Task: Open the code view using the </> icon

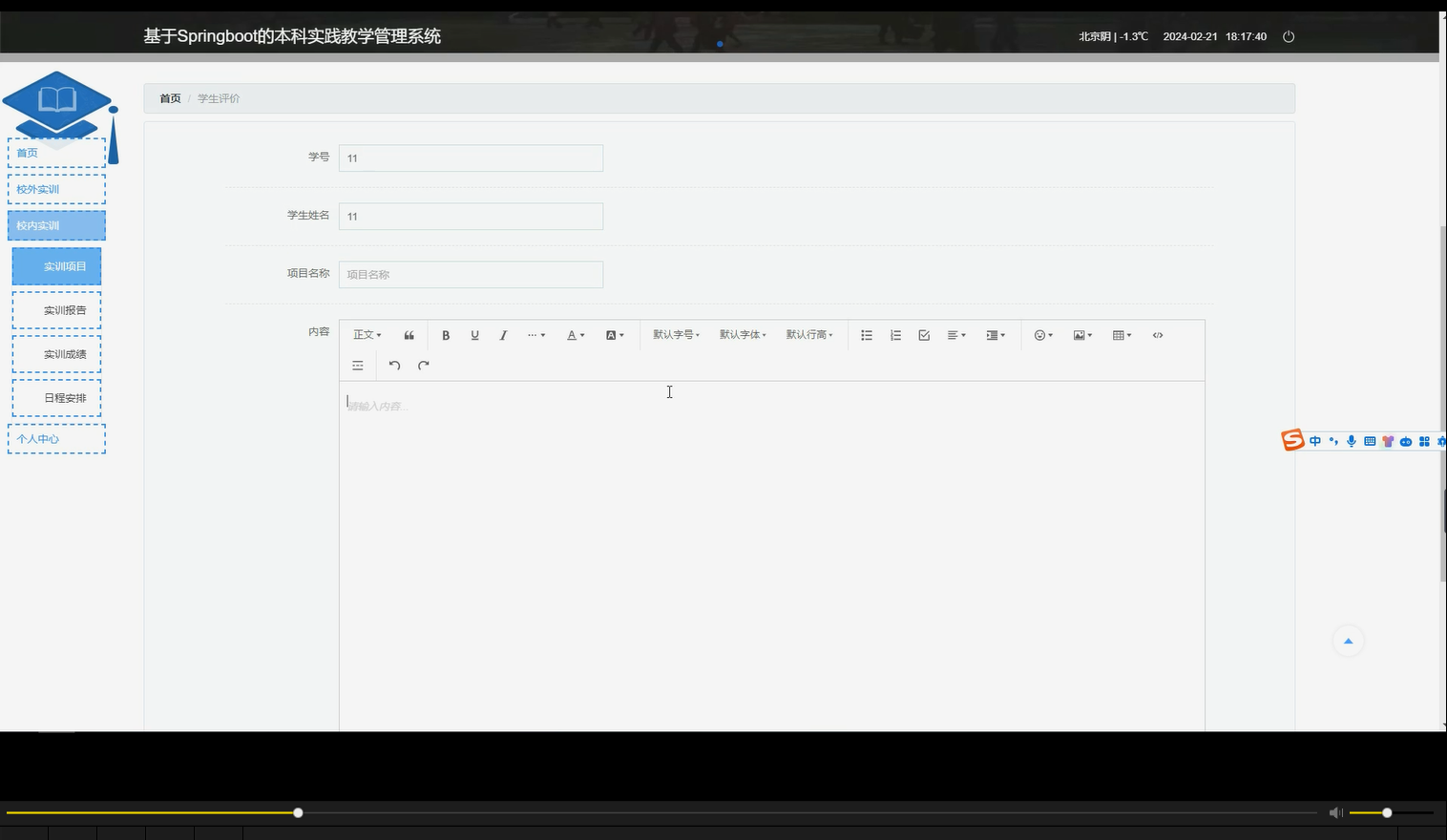Action: (x=1157, y=335)
